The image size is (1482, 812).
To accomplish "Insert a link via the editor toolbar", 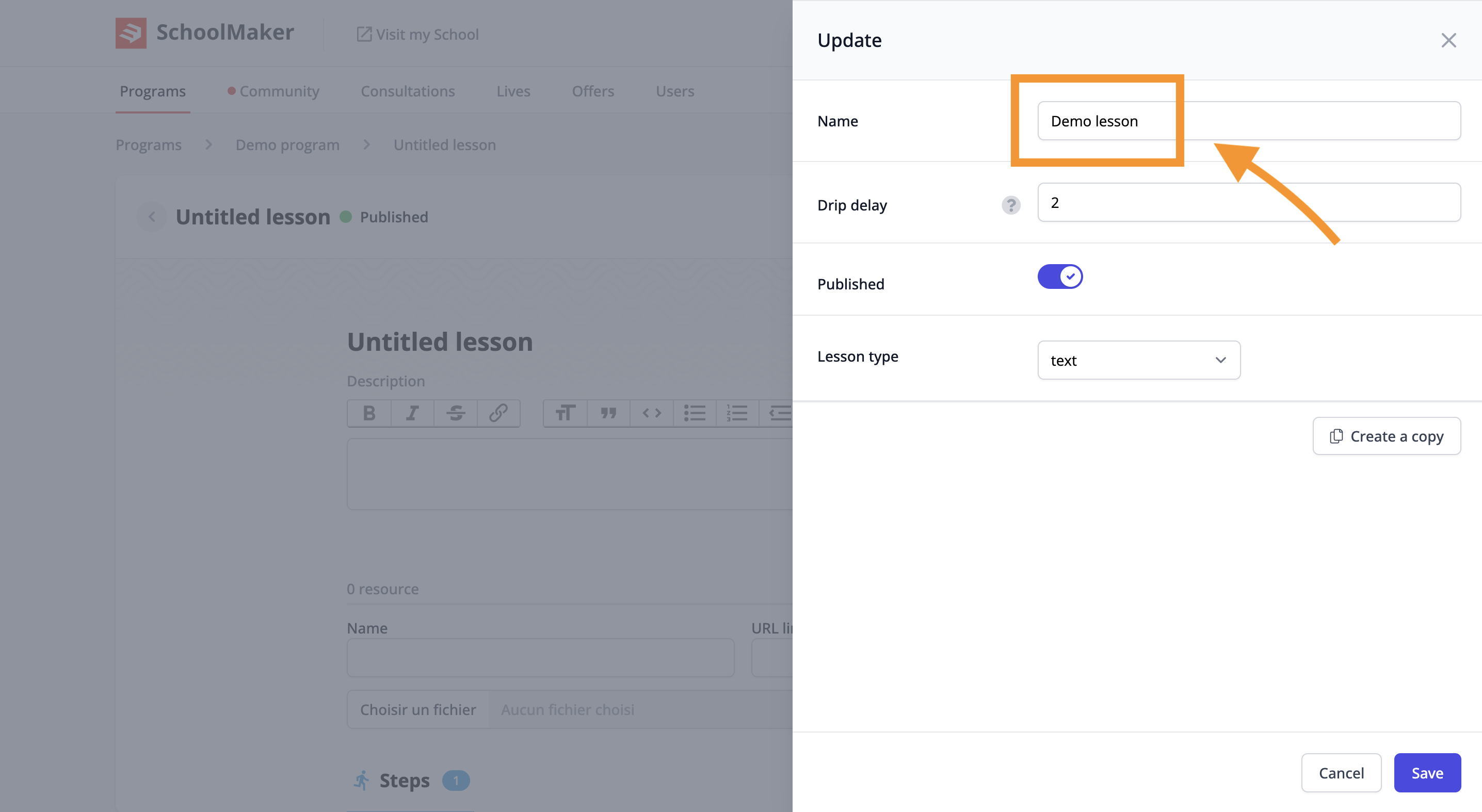I will [499, 413].
